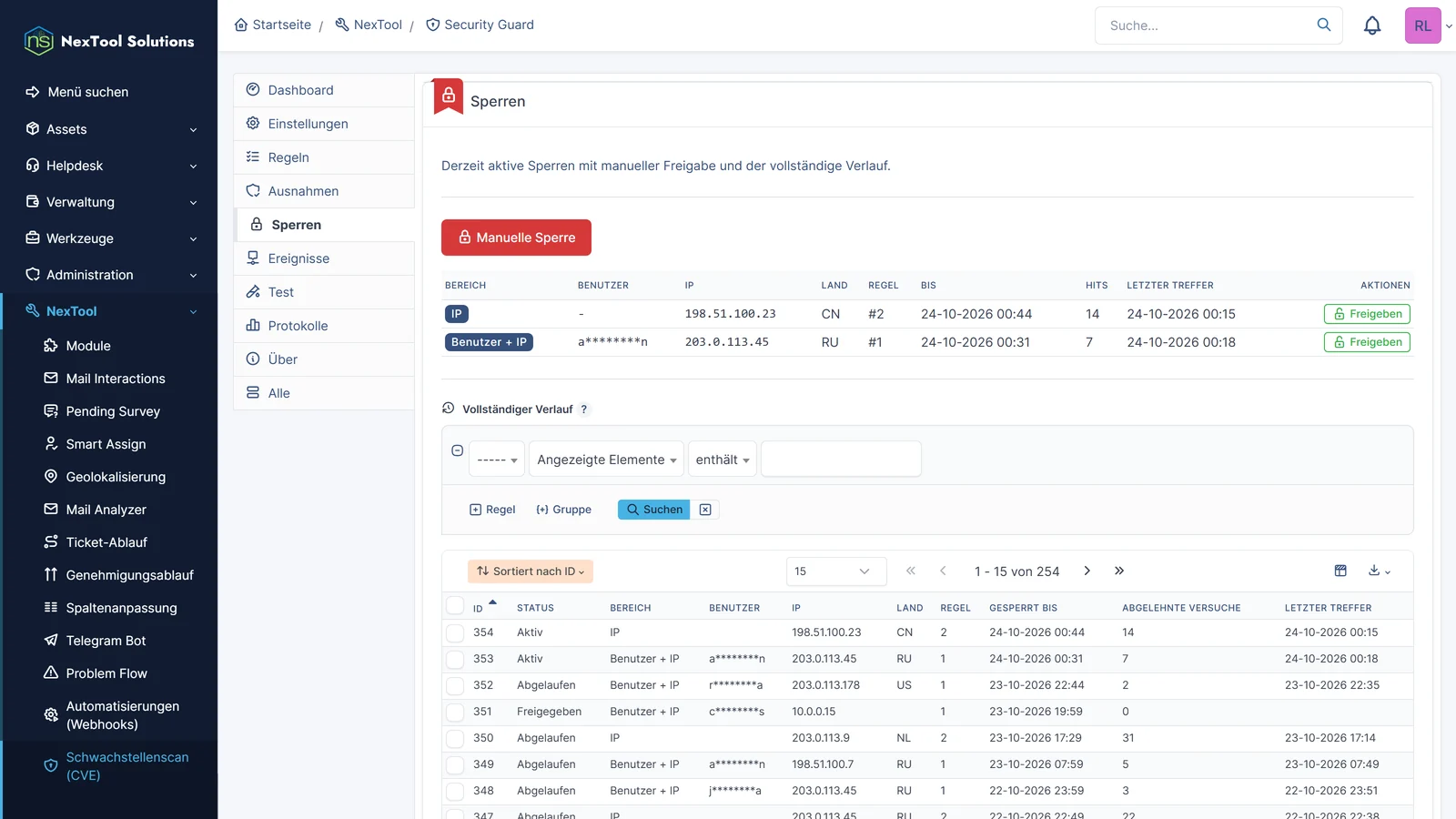Select the checkbox for row ID 352
The height and width of the screenshot is (819, 1456).
click(455, 685)
